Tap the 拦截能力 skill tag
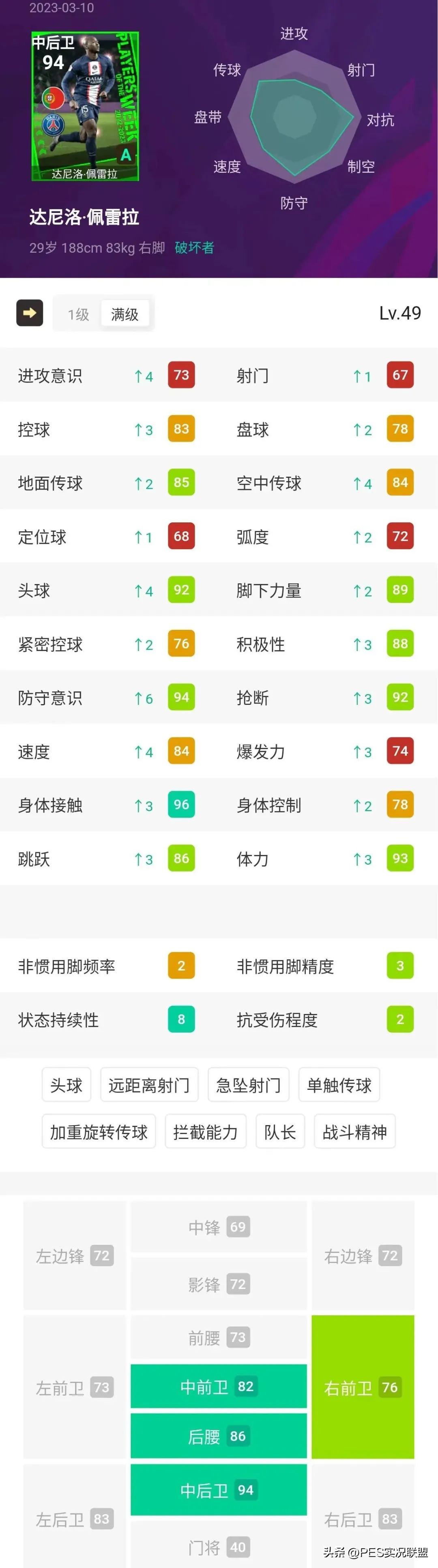The image size is (438, 1568). tap(206, 1132)
